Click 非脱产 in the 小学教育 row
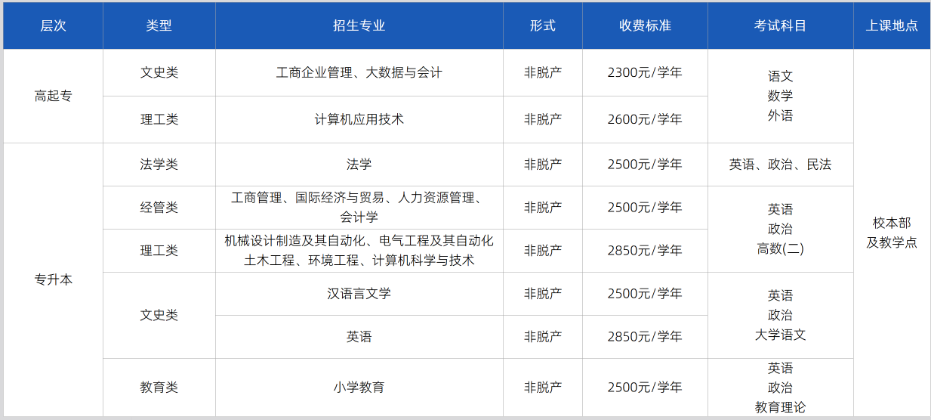The image size is (931, 420). pyautogui.click(x=543, y=387)
